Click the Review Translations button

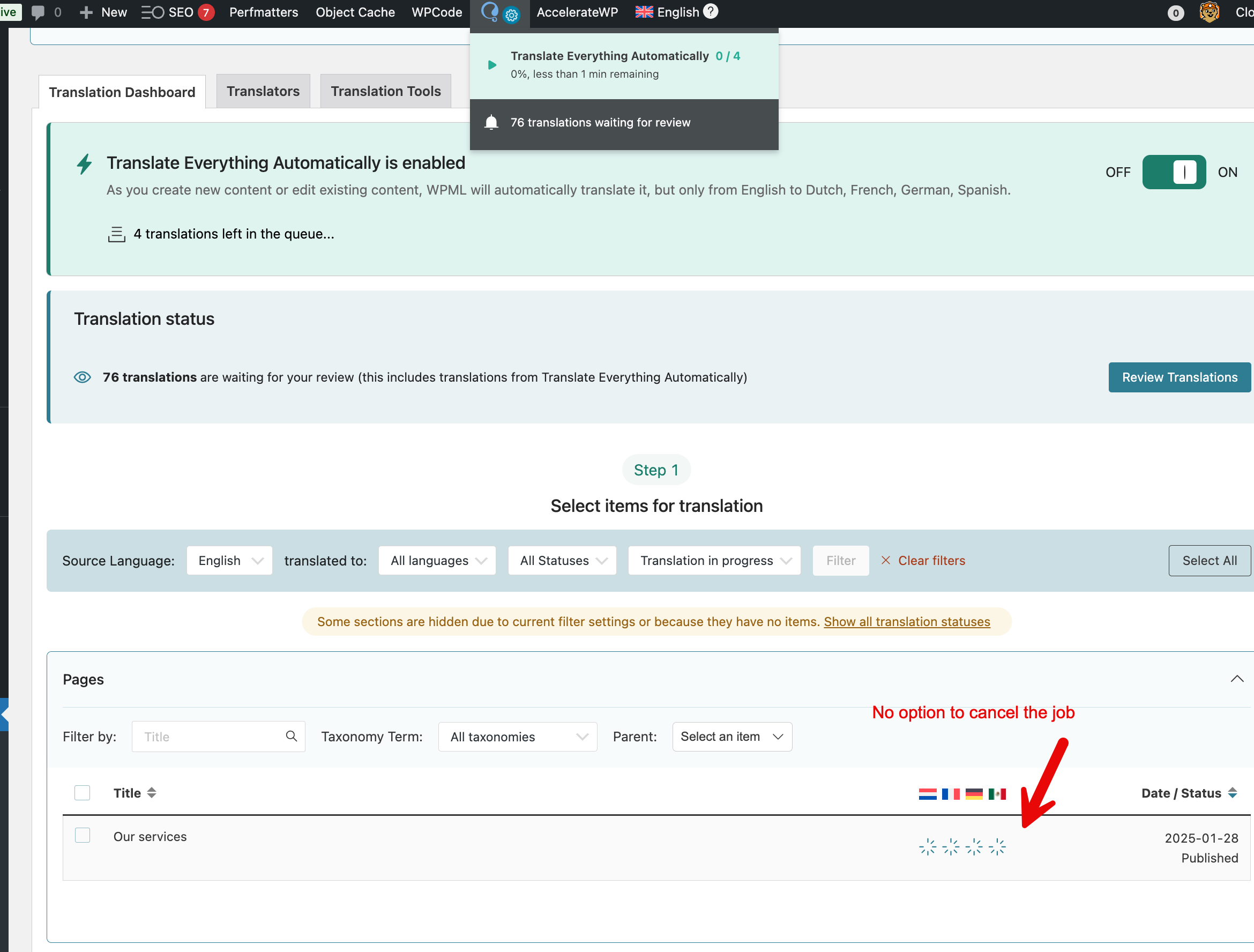coord(1179,377)
